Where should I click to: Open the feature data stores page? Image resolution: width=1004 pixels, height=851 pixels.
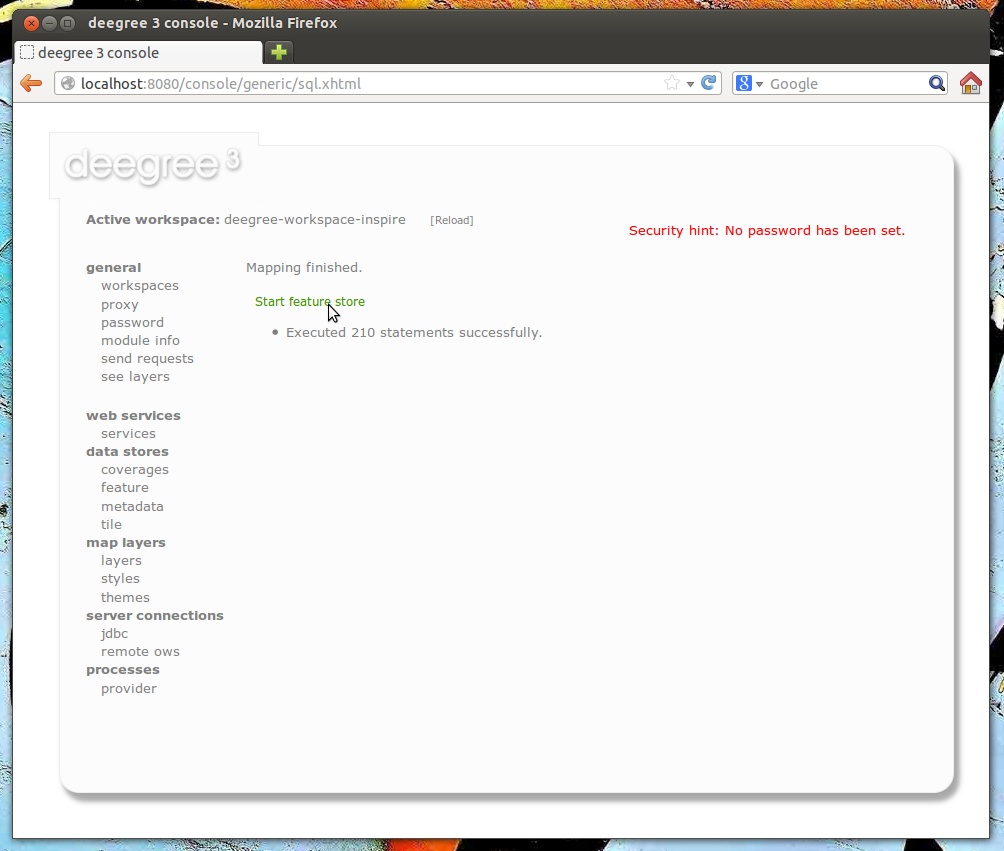125,488
